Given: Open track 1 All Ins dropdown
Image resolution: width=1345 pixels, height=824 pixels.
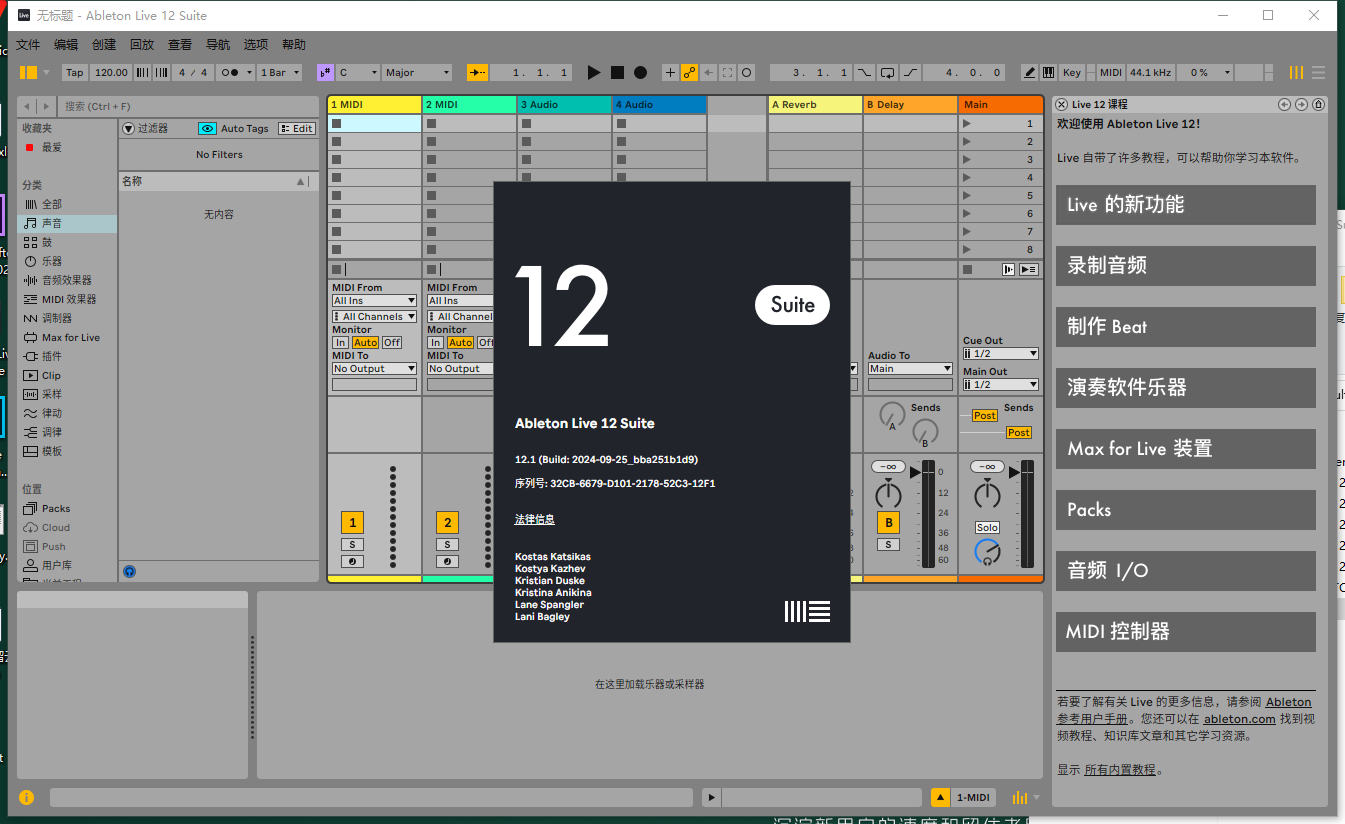Looking at the screenshot, I should 374,300.
